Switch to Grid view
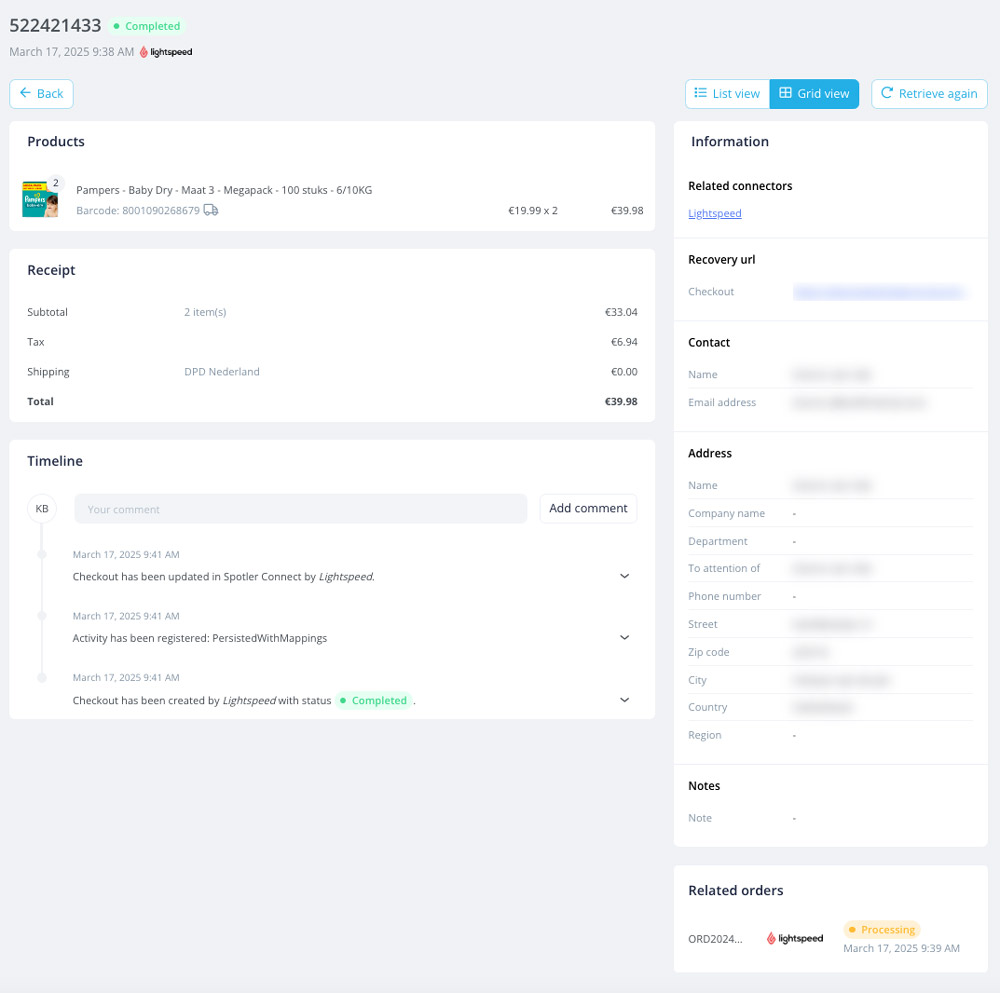 click(x=814, y=94)
